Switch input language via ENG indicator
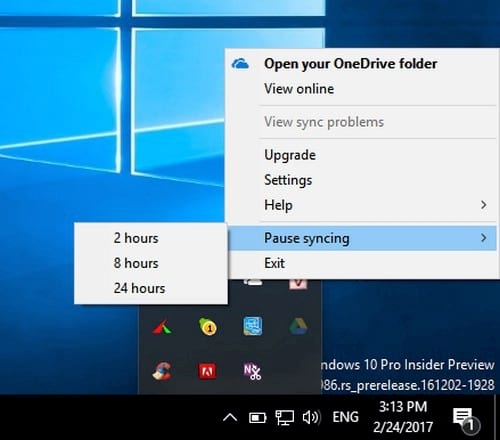The height and width of the screenshot is (440, 500). click(x=346, y=417)
